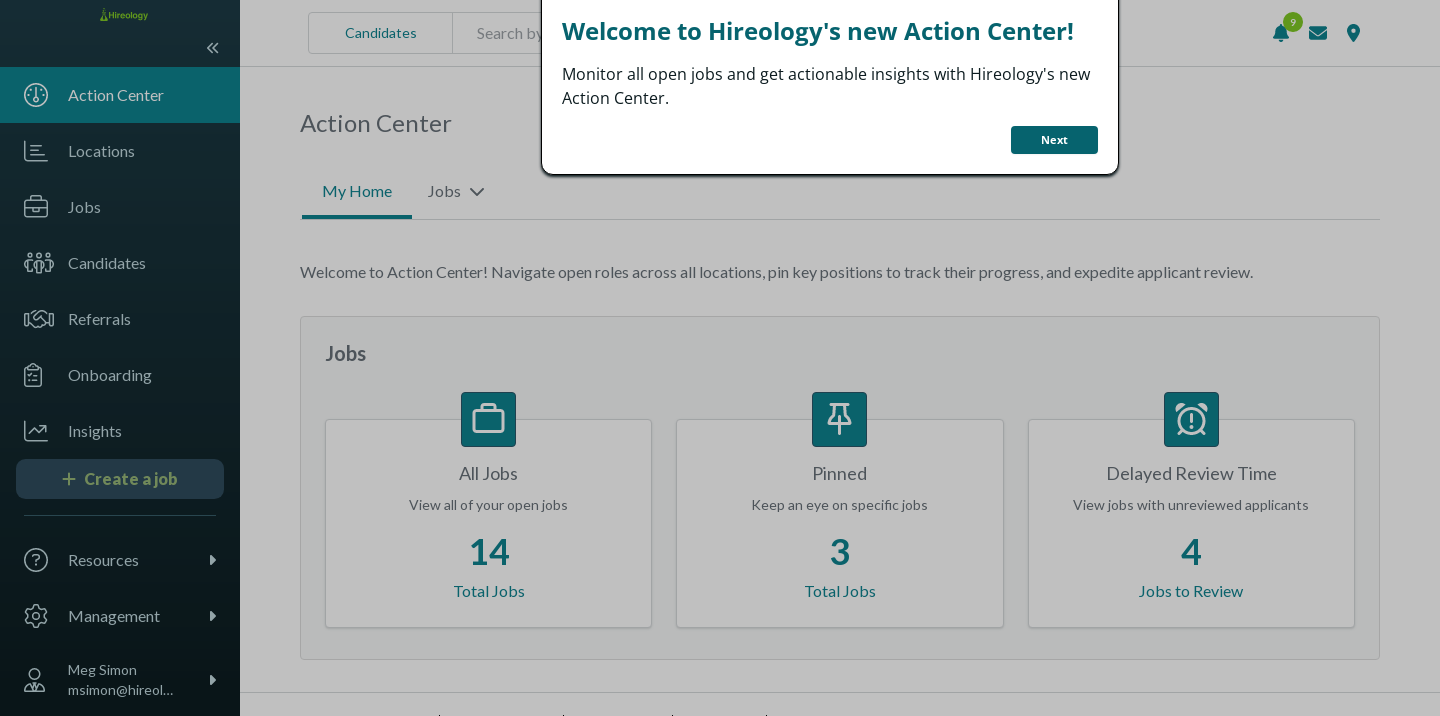Open the Jobs tab dropdown

[x=456, y=191]
